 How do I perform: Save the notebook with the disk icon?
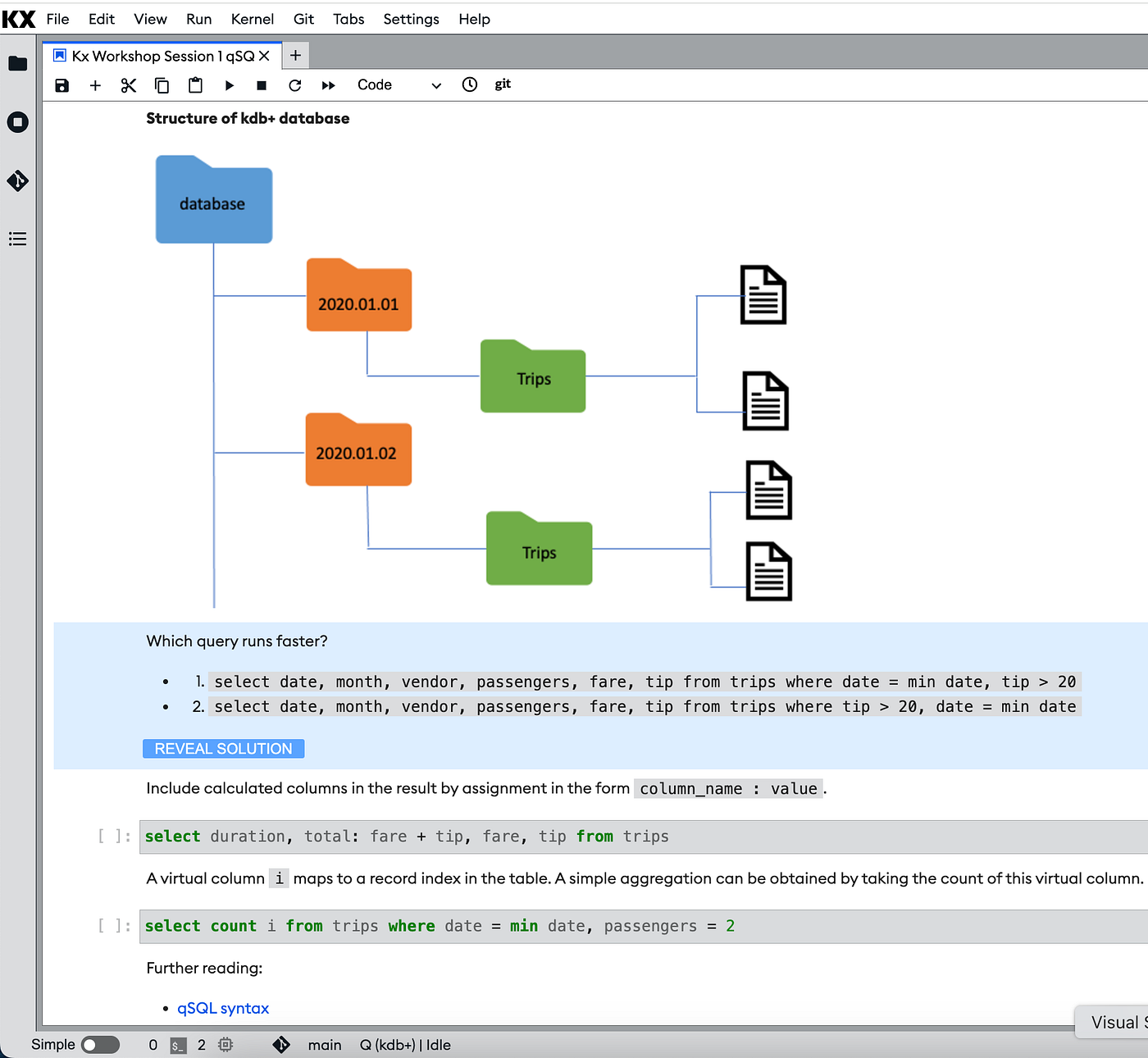coord(62,85)
